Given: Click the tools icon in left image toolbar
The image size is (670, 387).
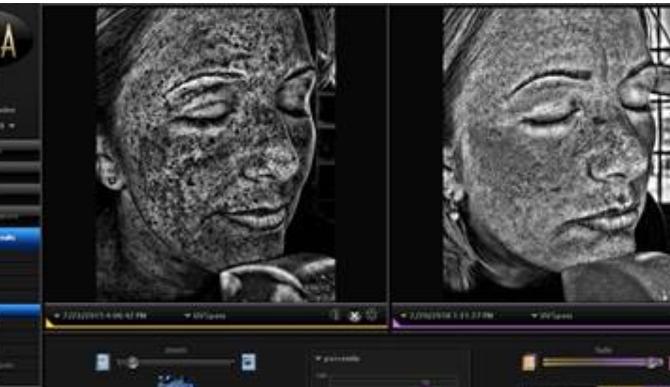Looking at the screenshot, I should (354, 316).
